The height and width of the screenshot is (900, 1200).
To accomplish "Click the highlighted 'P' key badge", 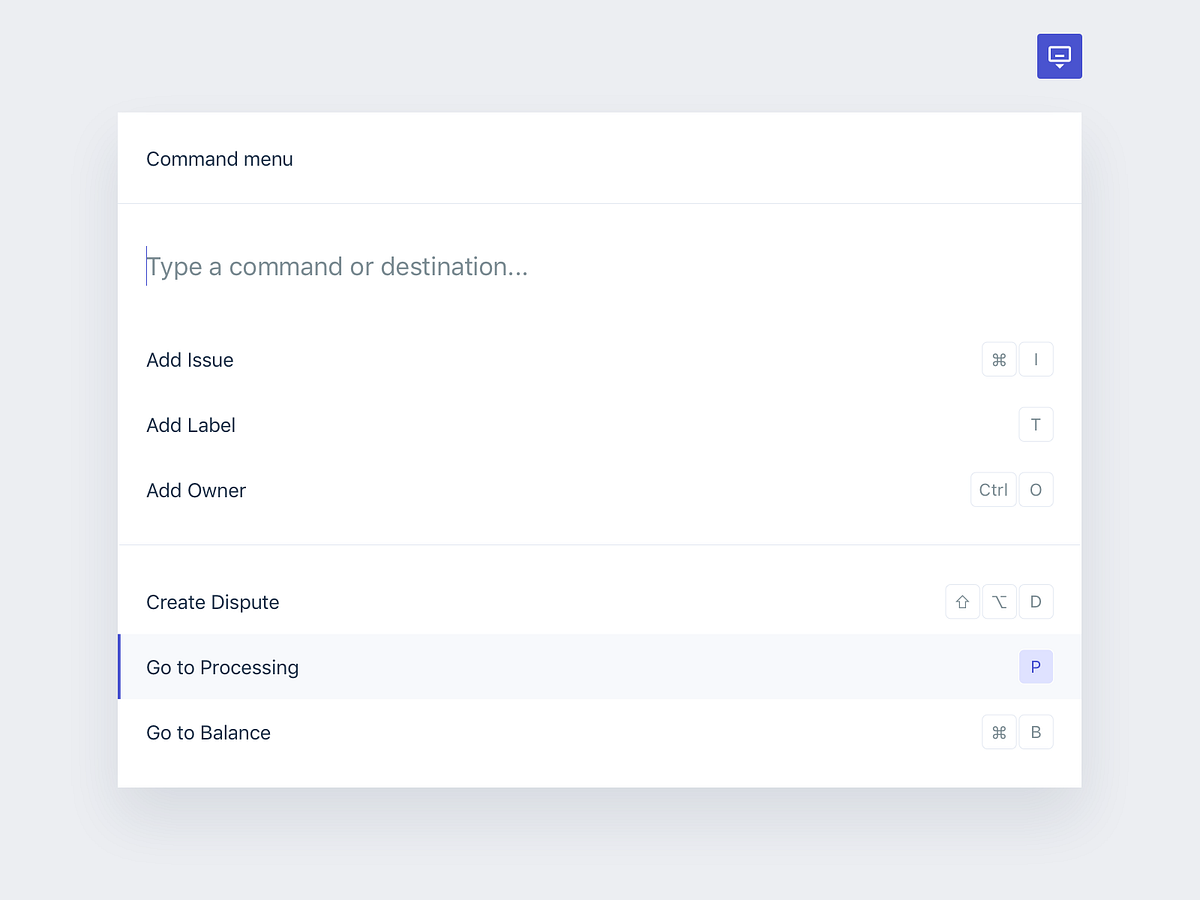I will 1036,667.
